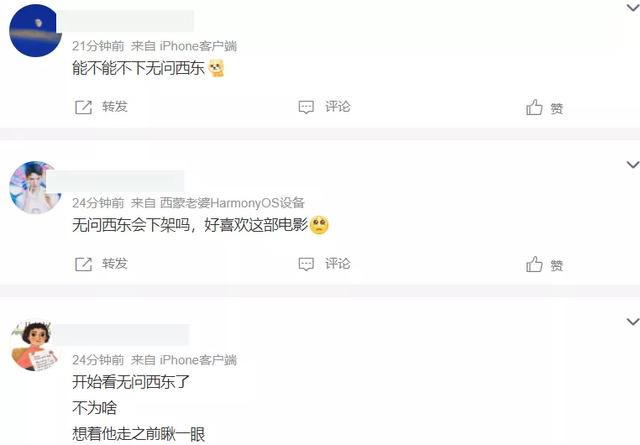Screen dimensions: 640x445
Task: Click repost icon on 无问西东会下架吗 post
Action: pos(84,264)
